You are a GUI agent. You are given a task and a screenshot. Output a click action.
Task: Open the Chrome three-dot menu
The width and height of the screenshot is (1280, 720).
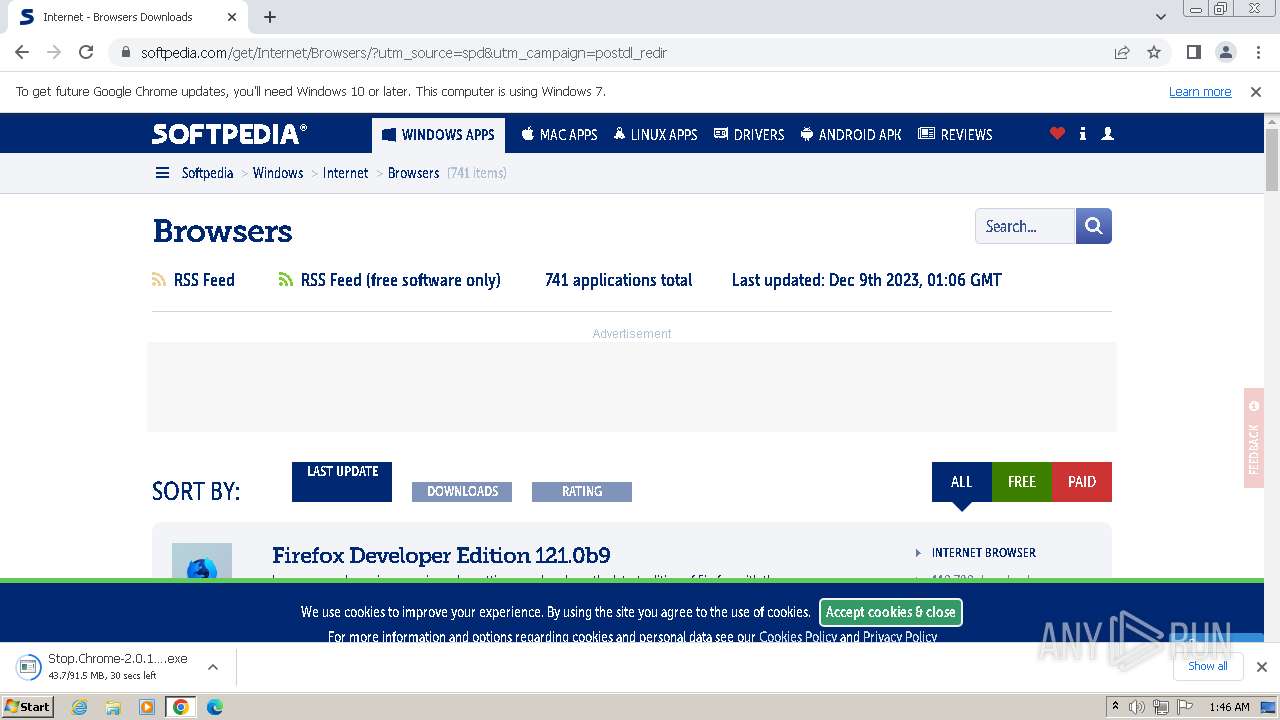point(1257,52)
